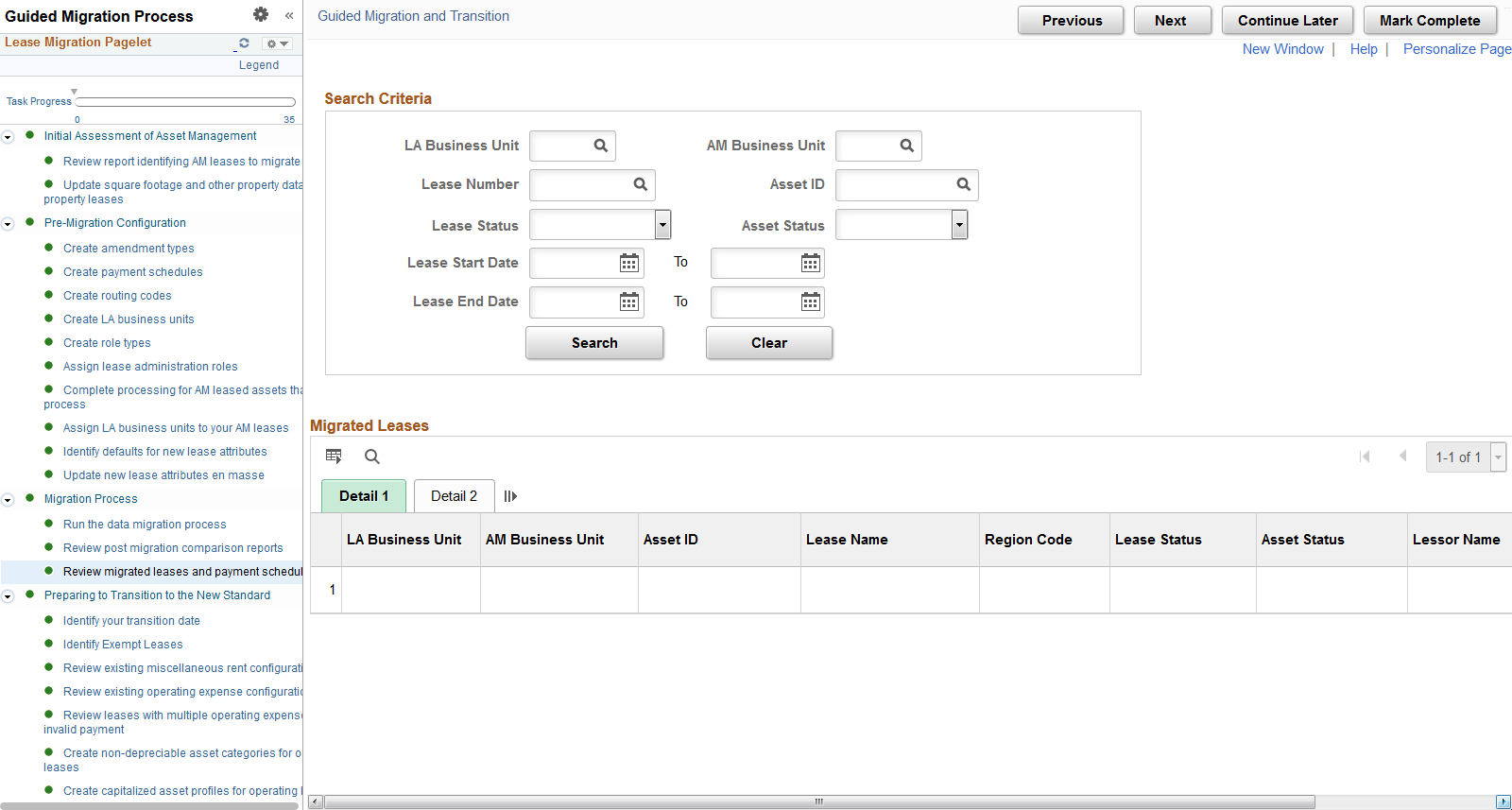This screenshot has height=810, width=1512.
Task: Sort by Lease Name column header
Action: tap(847, 540)
